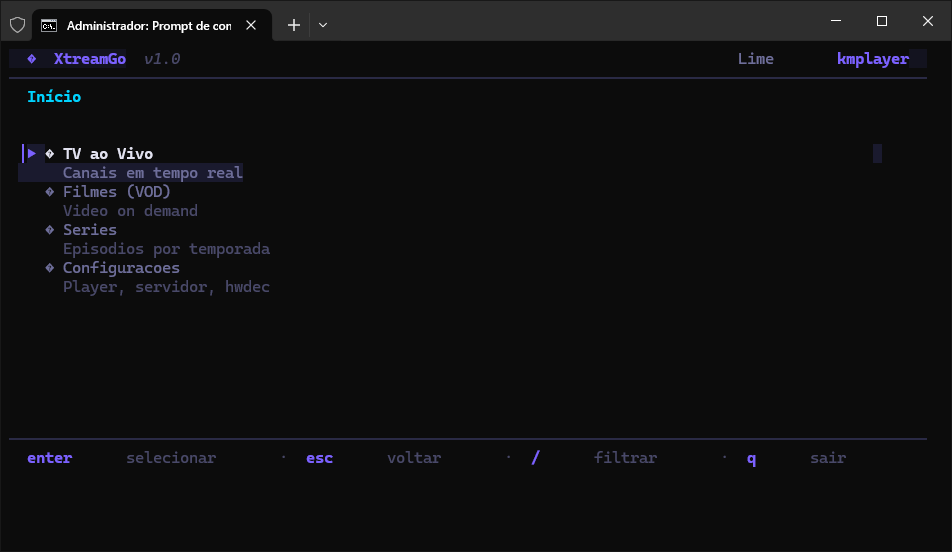Click the Episodios por temporada description
The height and width of the screenshot is (552, 952).
coord(166,249)
